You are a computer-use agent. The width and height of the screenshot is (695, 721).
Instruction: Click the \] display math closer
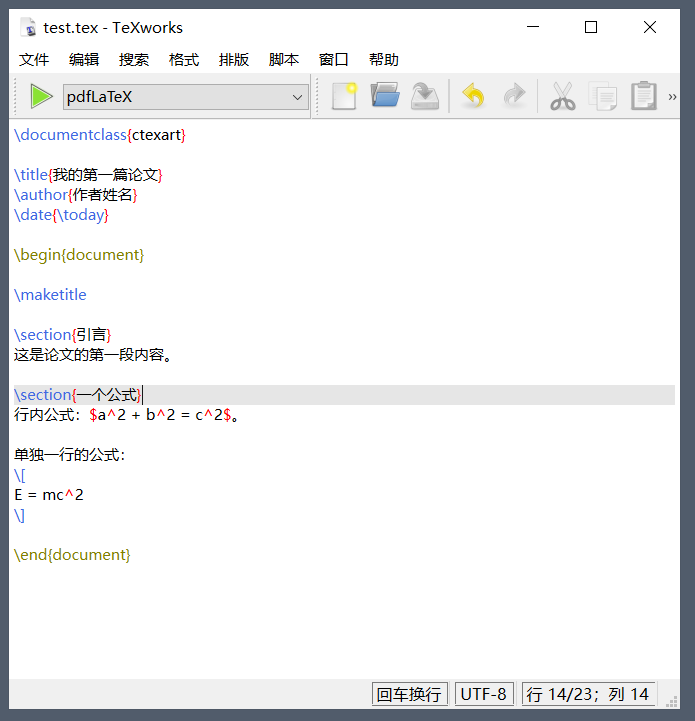[x=20, y=515]
